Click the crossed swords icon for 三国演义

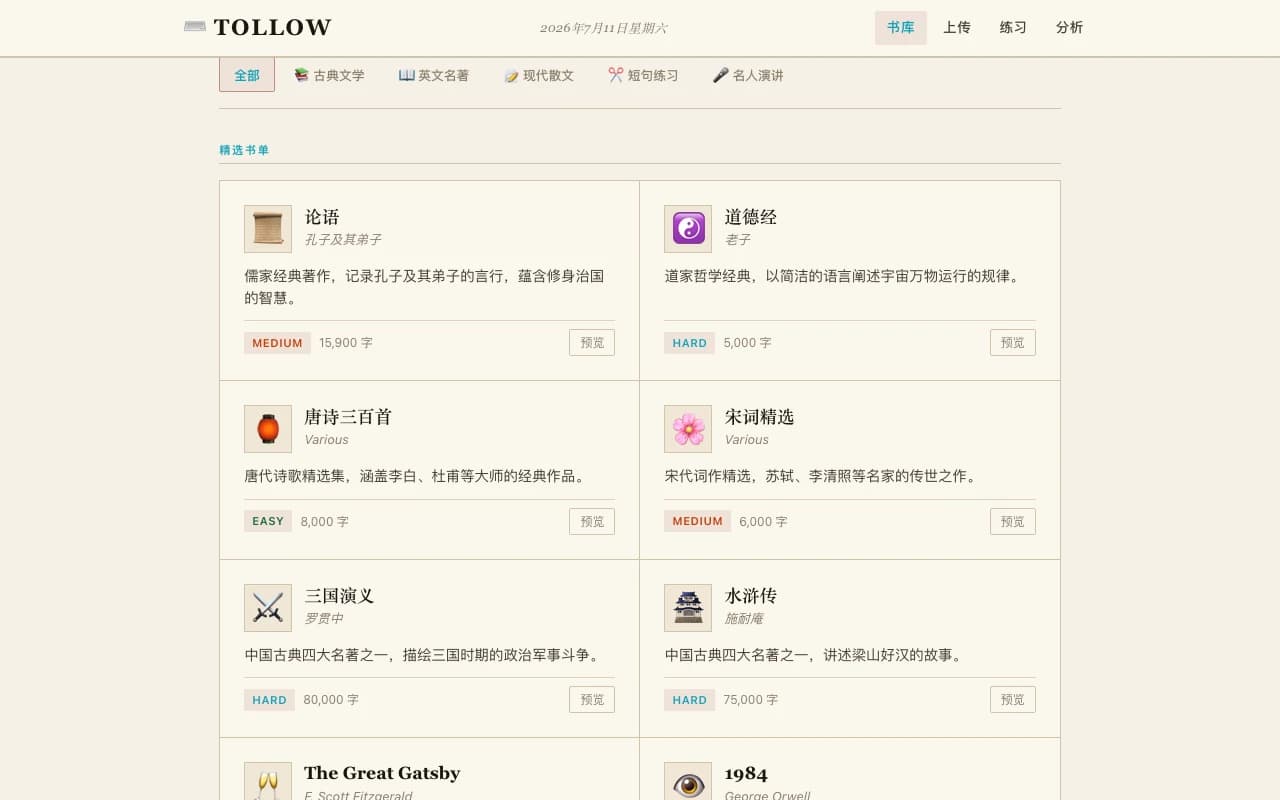[268, 608]
